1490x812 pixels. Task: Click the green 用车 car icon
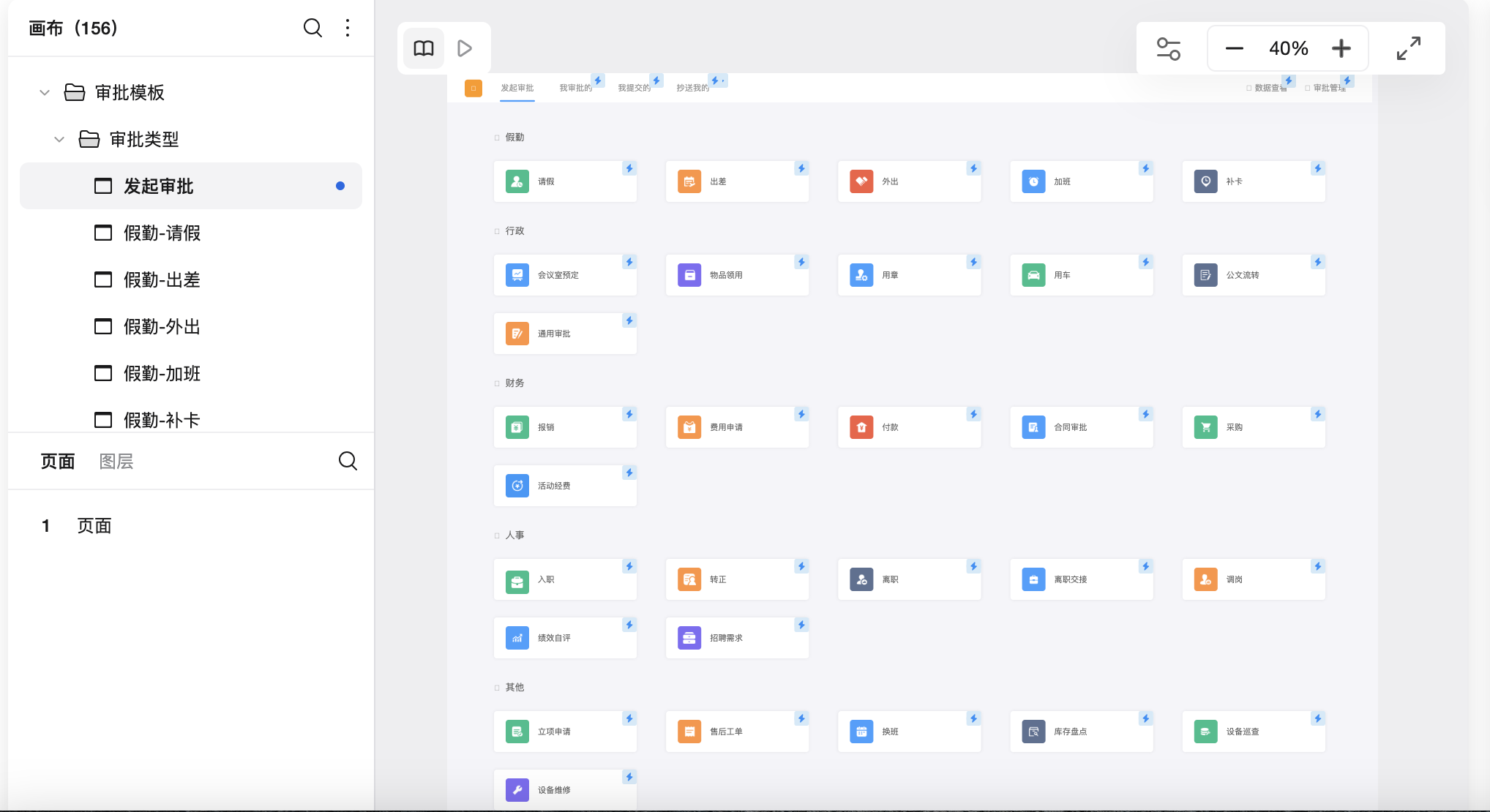click(x=1033, y=275)
